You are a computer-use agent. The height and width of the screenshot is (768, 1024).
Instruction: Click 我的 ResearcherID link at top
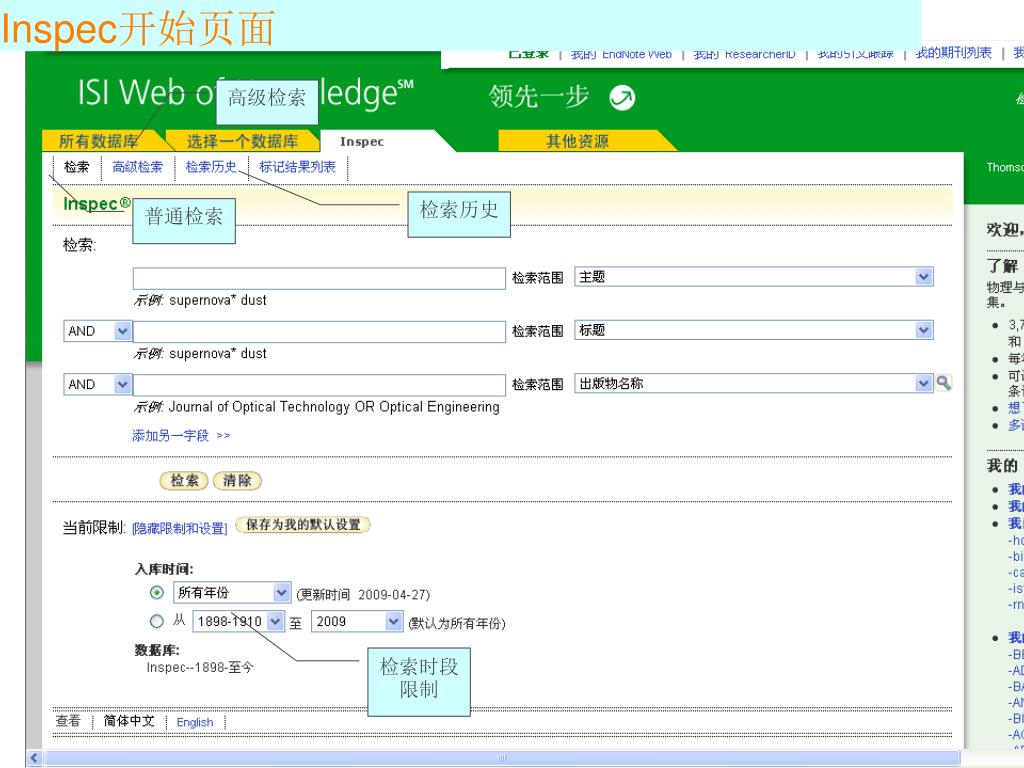(x=744, y=54)
